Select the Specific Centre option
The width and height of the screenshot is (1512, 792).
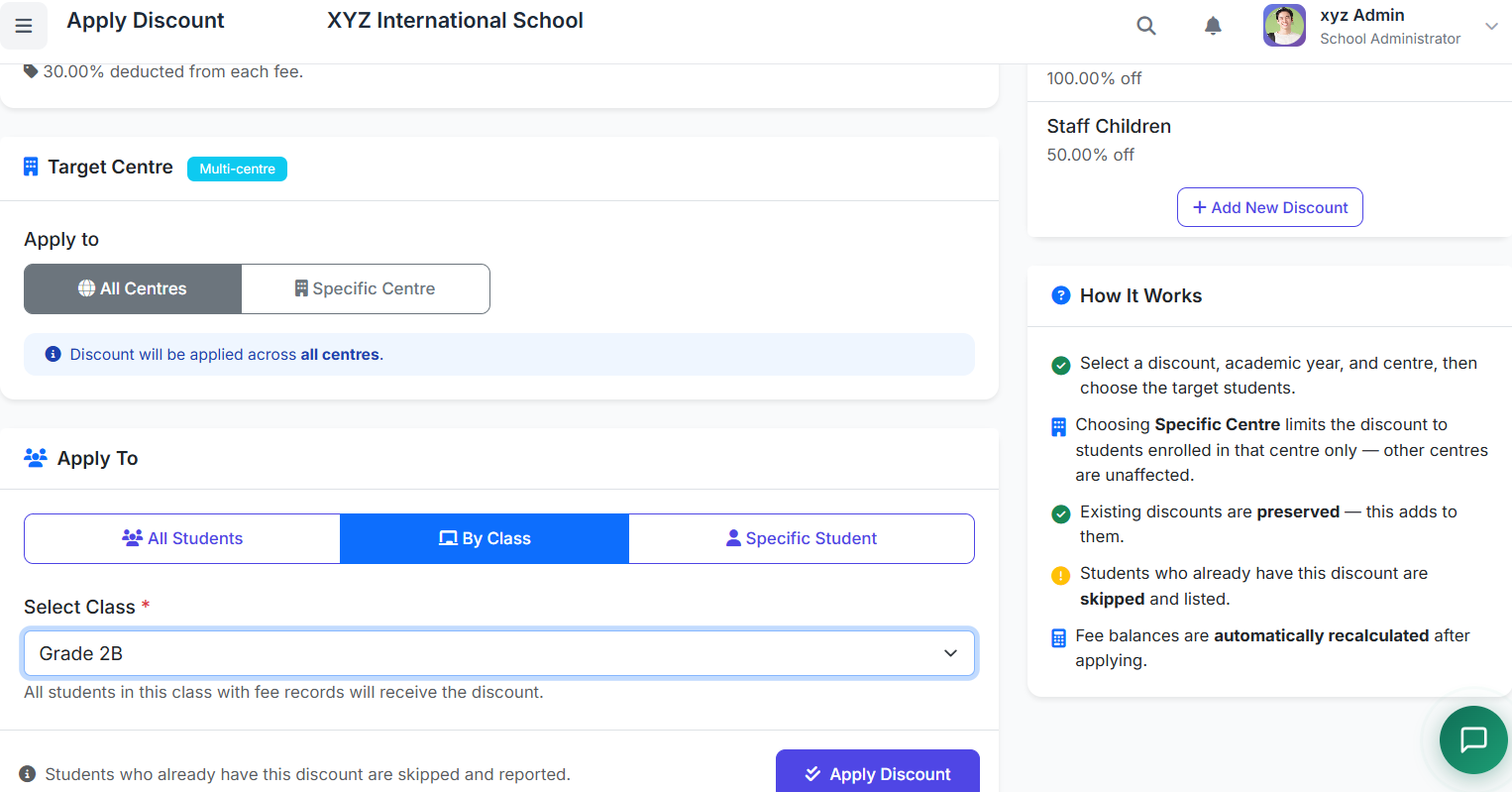click(x=366, y=288)
